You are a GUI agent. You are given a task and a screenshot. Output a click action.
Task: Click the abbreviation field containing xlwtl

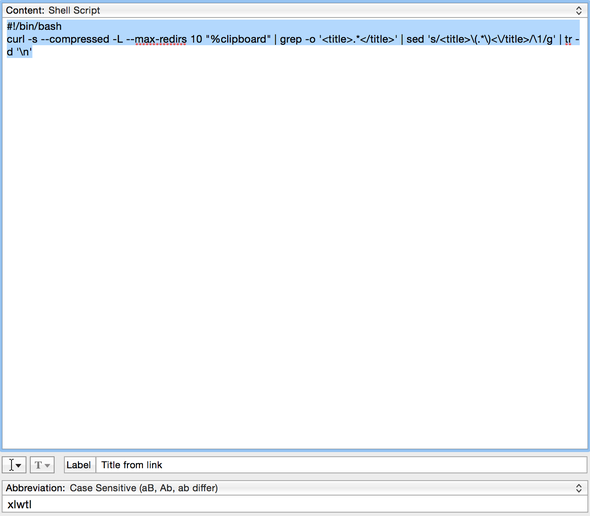pos(294,504)
